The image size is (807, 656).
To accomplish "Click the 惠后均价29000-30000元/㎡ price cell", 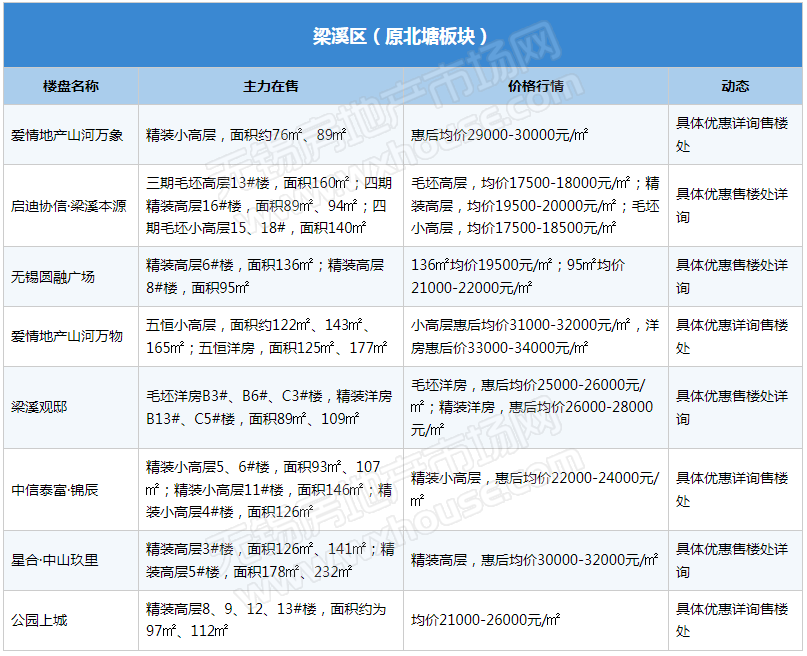I will coord(499,135).
